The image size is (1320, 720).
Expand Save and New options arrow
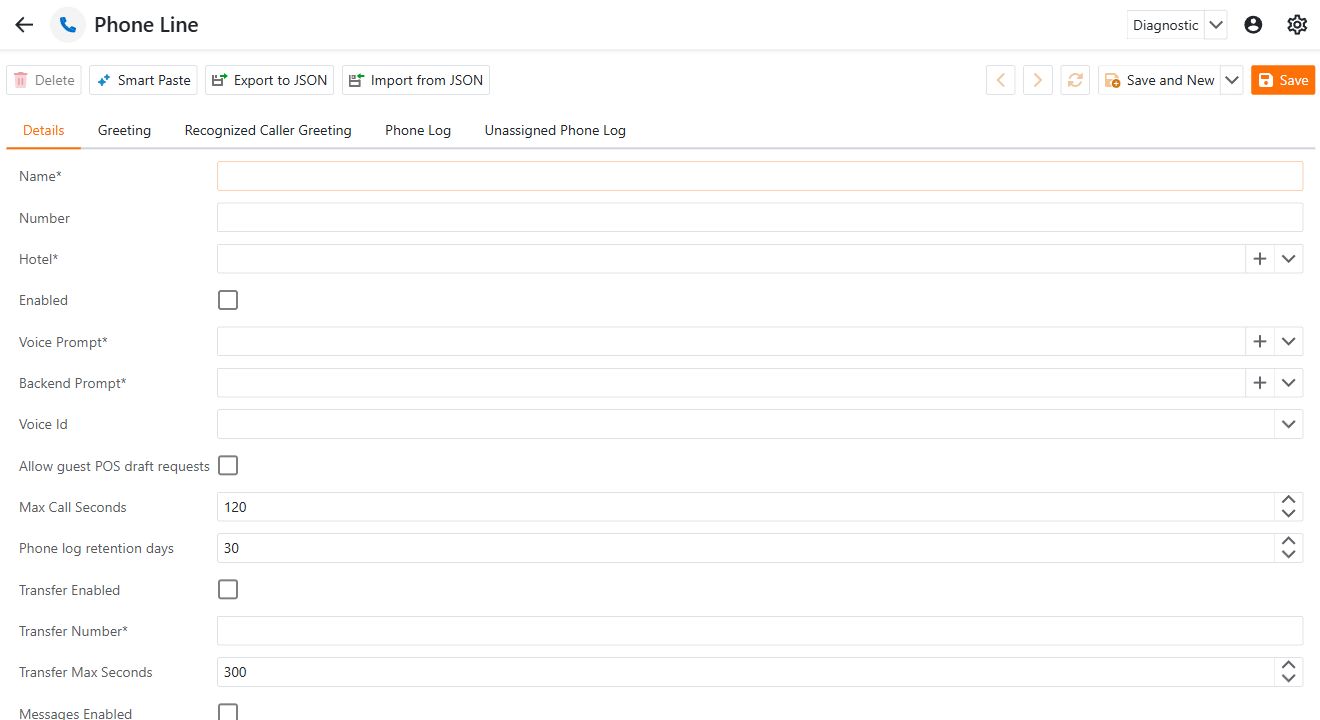tap(1232, 80)
